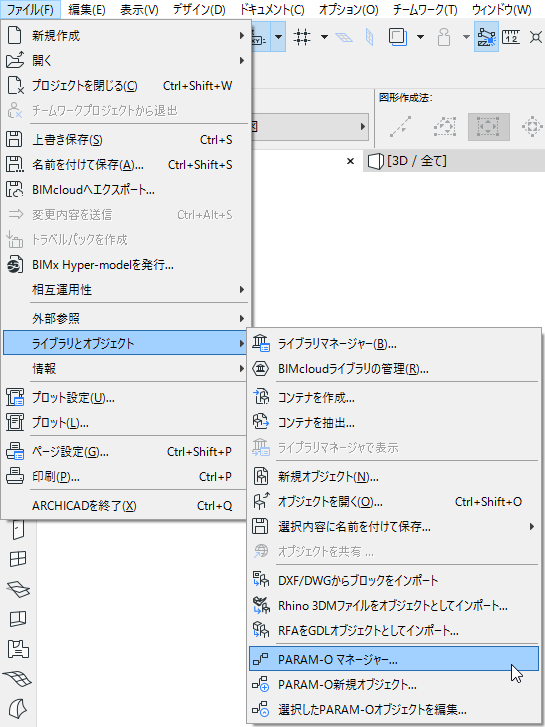Screen dimensions: 545x727
Task: Select ライブラリとオブジェクト menu entry
Action: (126, 343)
